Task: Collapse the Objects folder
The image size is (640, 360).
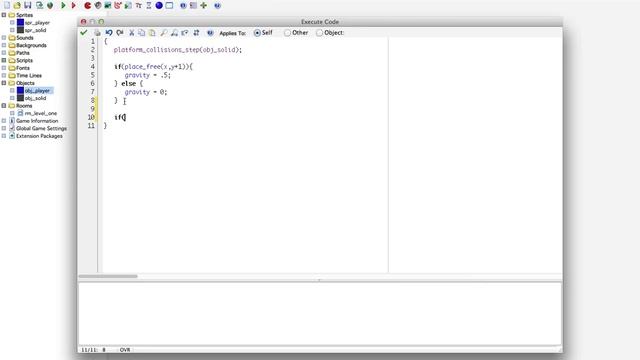Action: tap(4, 83)
